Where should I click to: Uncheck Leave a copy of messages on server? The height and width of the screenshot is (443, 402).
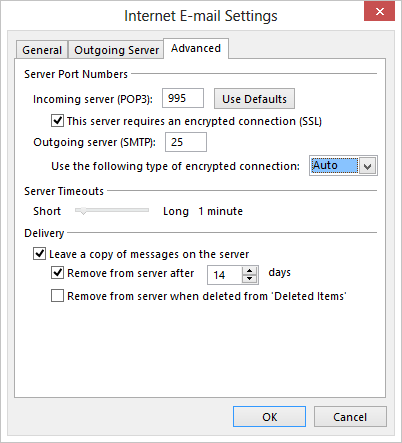[x=39, y=254]
